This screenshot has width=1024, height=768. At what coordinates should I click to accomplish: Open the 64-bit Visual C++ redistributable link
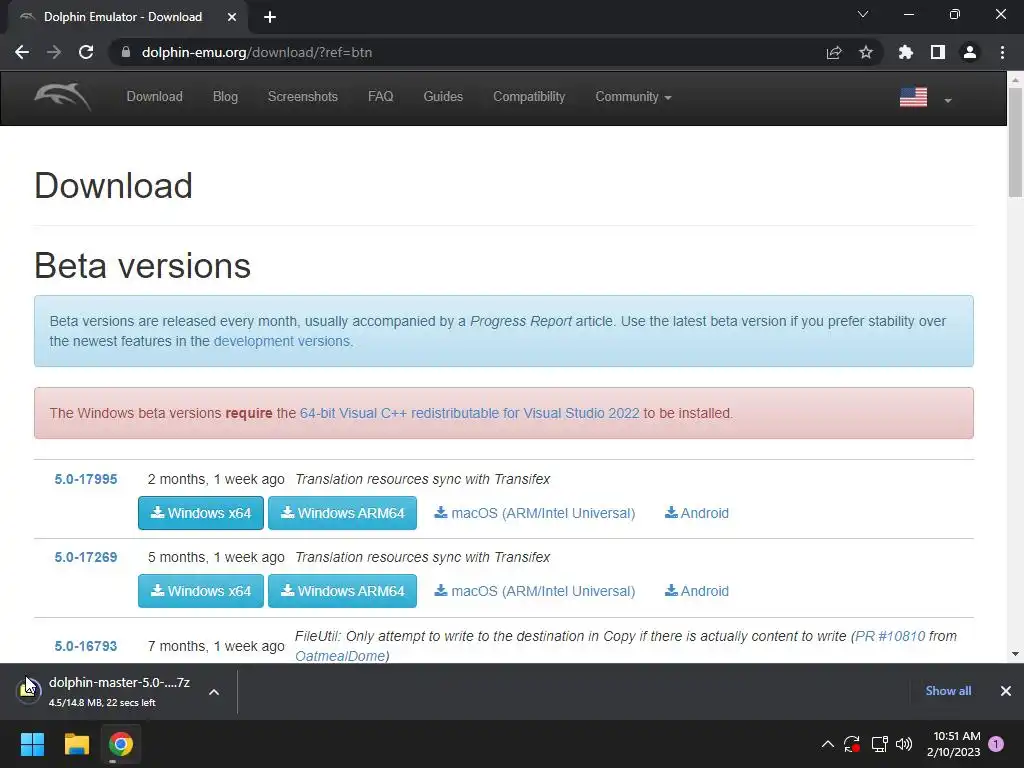point(470,413)
